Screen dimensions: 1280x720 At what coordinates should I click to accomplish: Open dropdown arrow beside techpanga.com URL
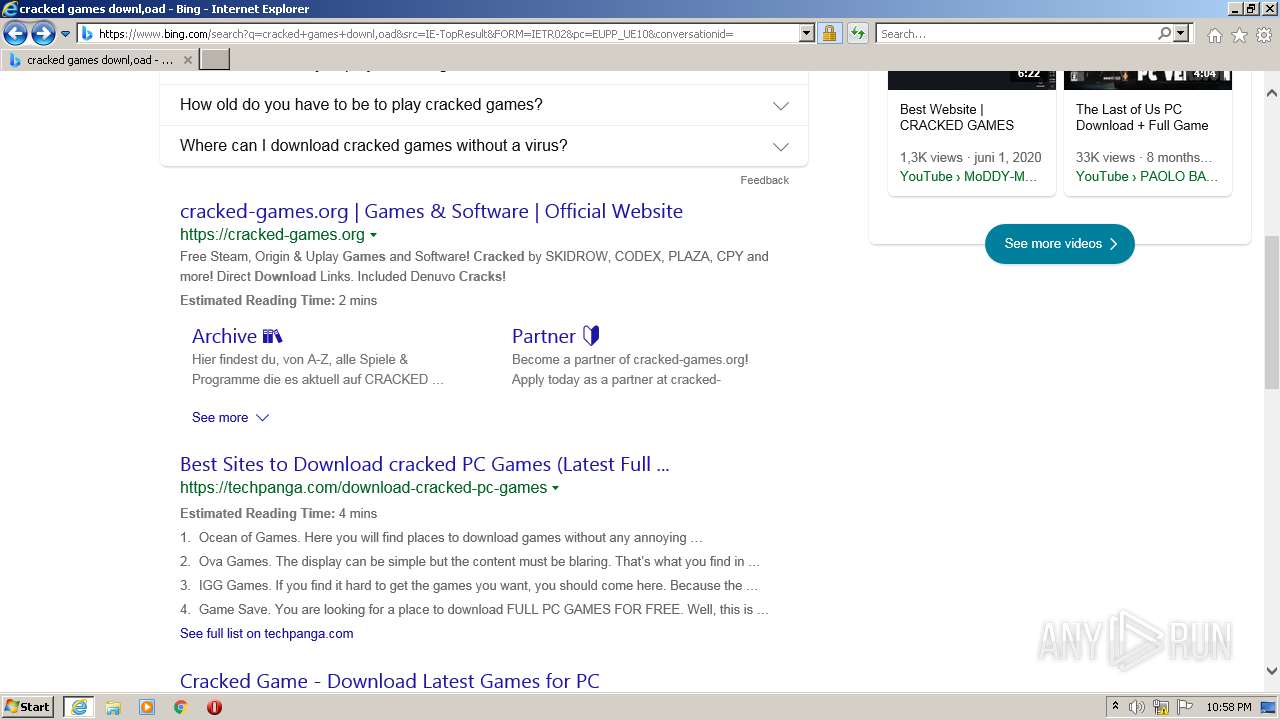(555, 488)
